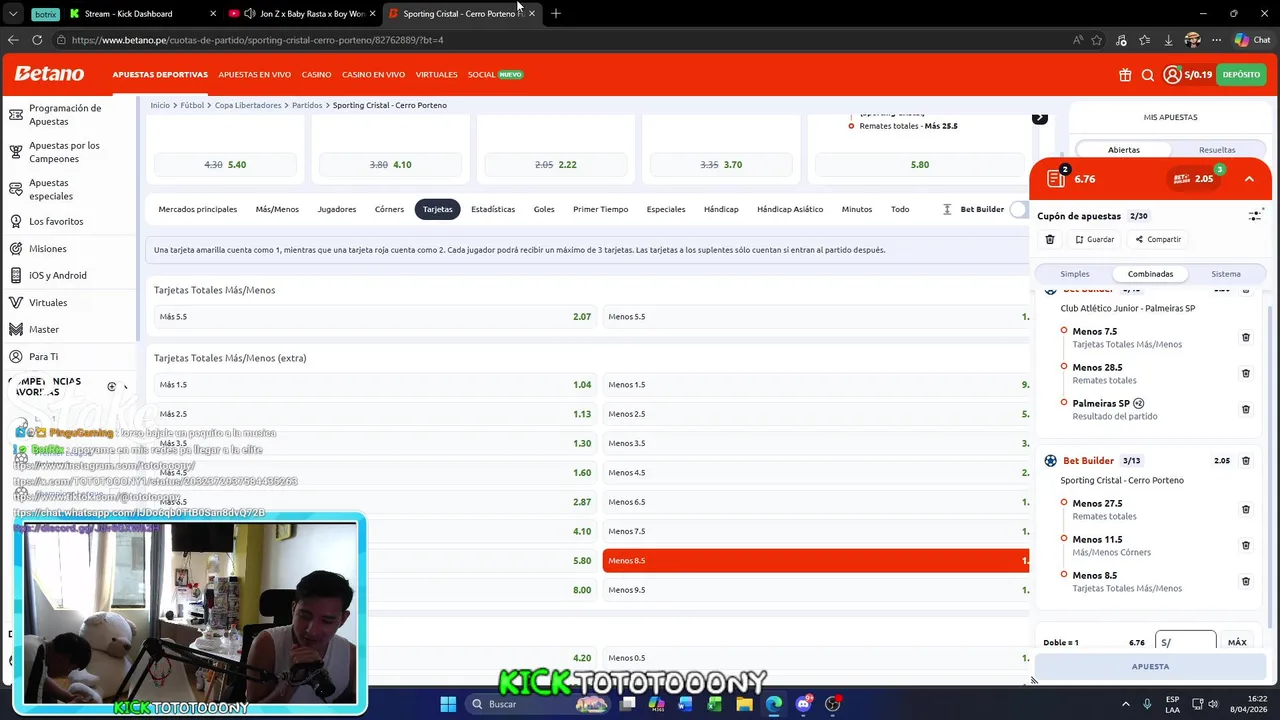The width and height of the screenshot is (1280, 720).
Task: Open the search magnifier in Betano header
Action: click(x=1148, y=75)
